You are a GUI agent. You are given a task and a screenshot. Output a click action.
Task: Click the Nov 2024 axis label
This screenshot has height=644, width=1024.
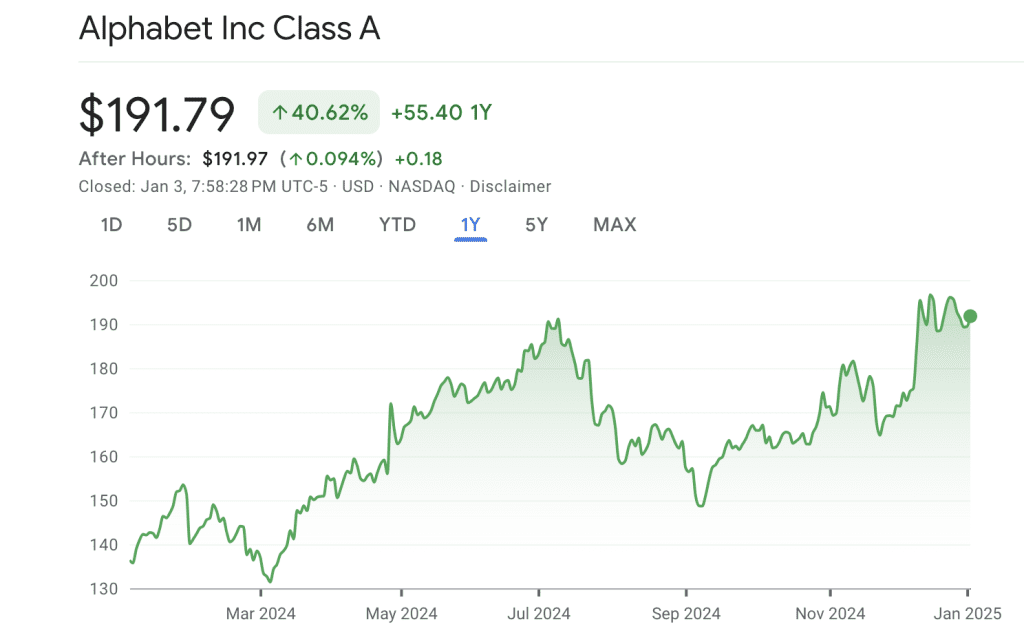coord(830,613)
